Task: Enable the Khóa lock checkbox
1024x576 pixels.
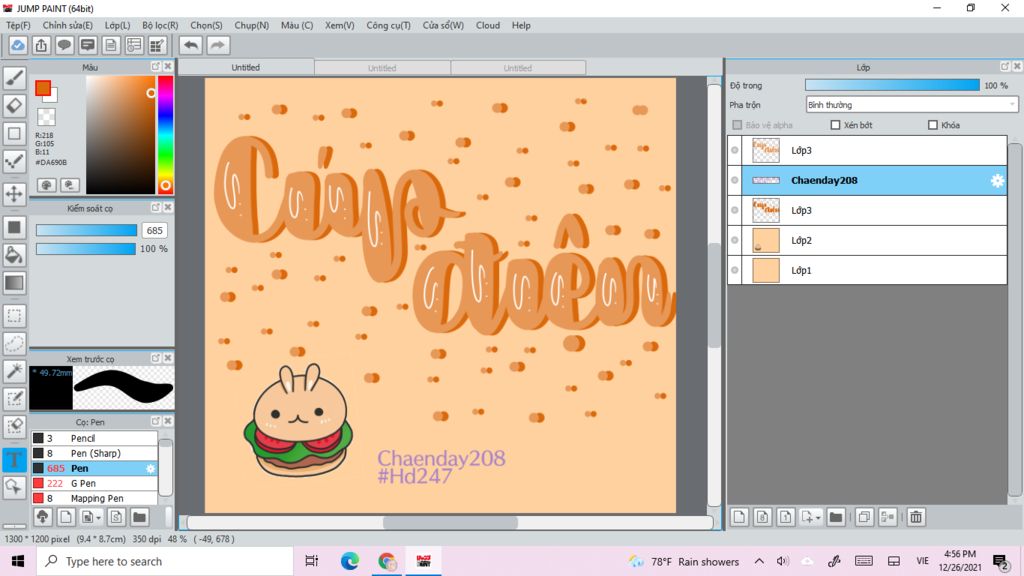Action: (x=933, y=125)
